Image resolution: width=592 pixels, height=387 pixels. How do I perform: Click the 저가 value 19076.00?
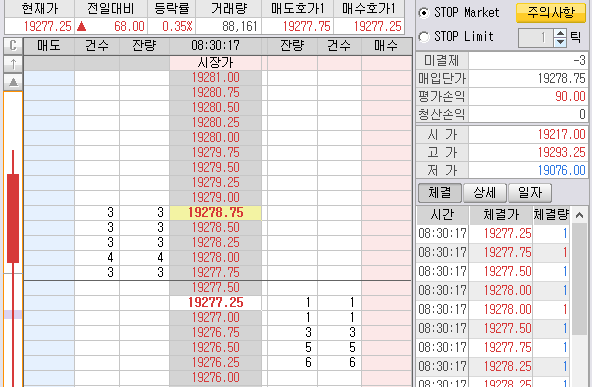(x=561, y=170)
